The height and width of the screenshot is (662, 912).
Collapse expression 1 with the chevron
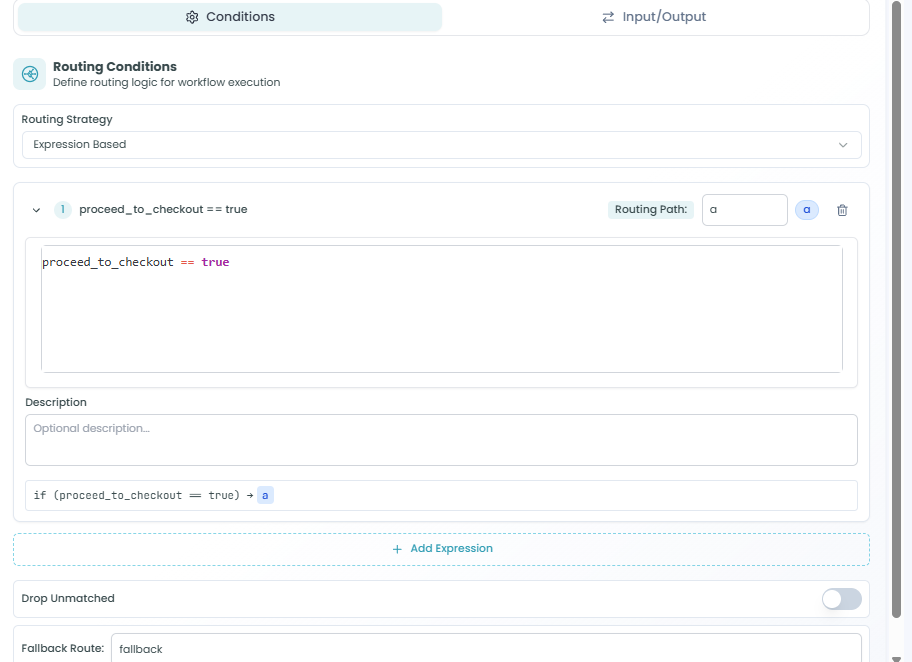tap(36, 210)
